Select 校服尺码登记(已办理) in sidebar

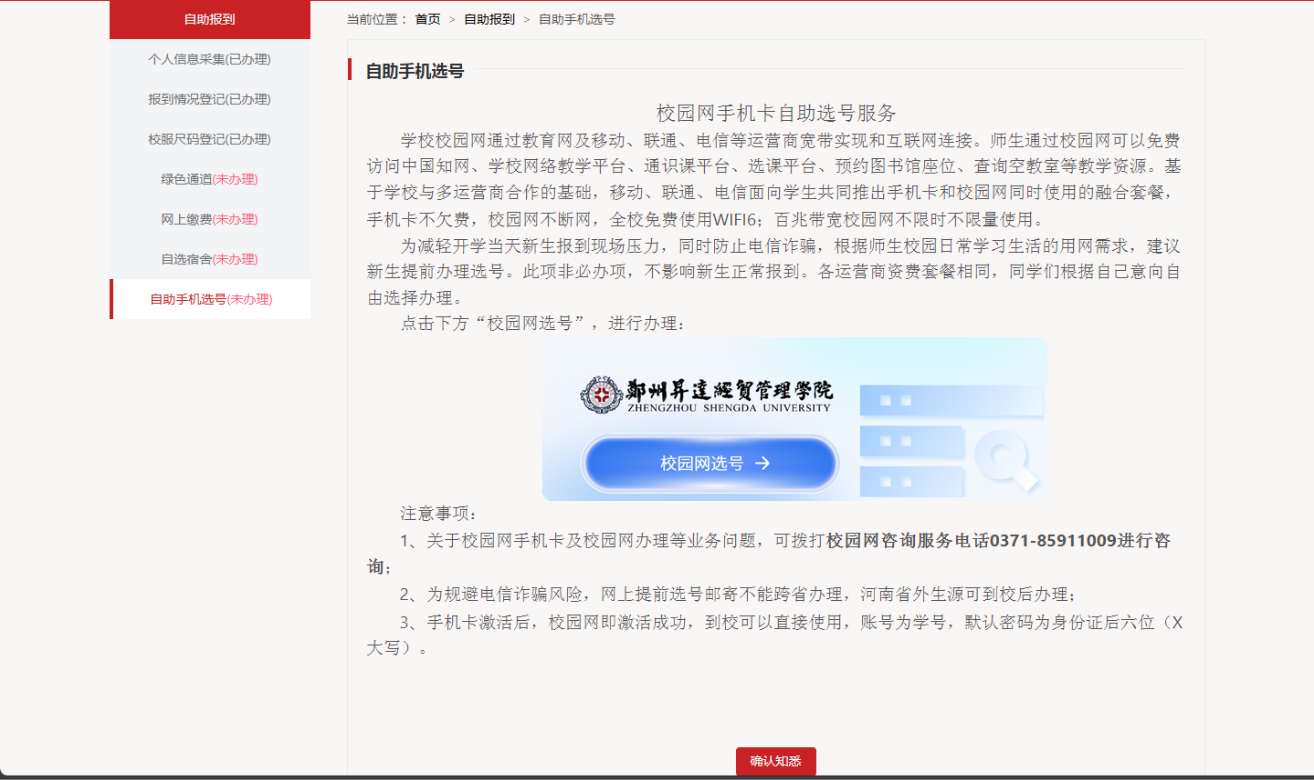(x=210, y=139)
